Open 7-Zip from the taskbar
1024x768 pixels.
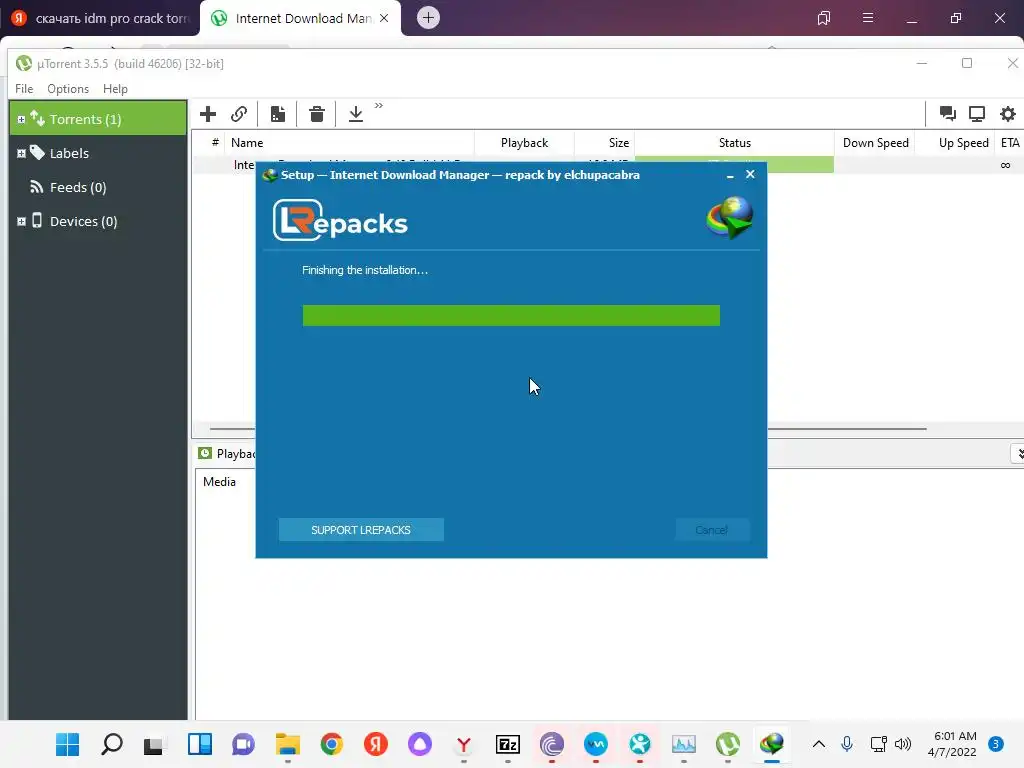point(507,744)
